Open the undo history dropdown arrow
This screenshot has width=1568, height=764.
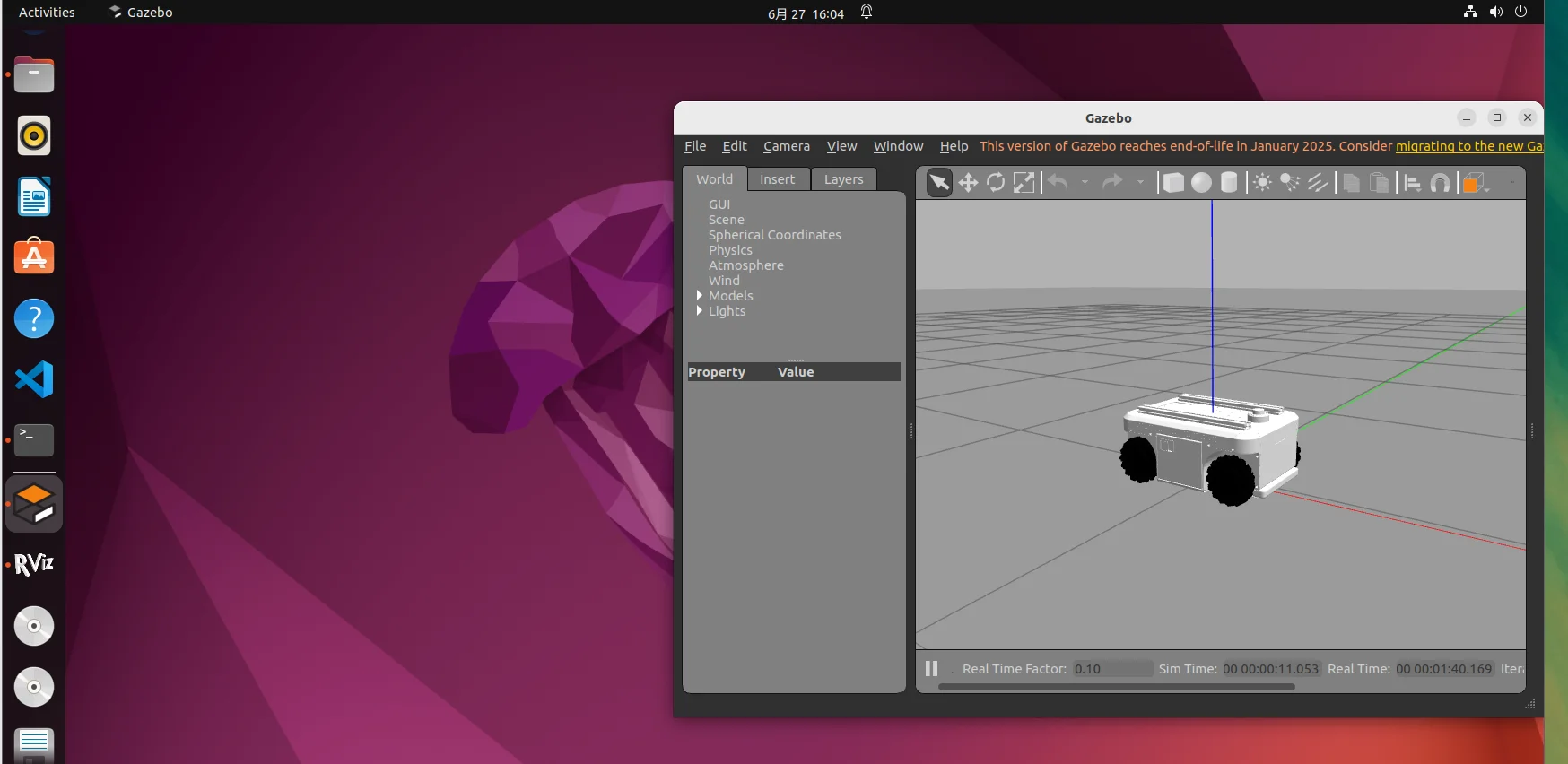pos(1085,183)
